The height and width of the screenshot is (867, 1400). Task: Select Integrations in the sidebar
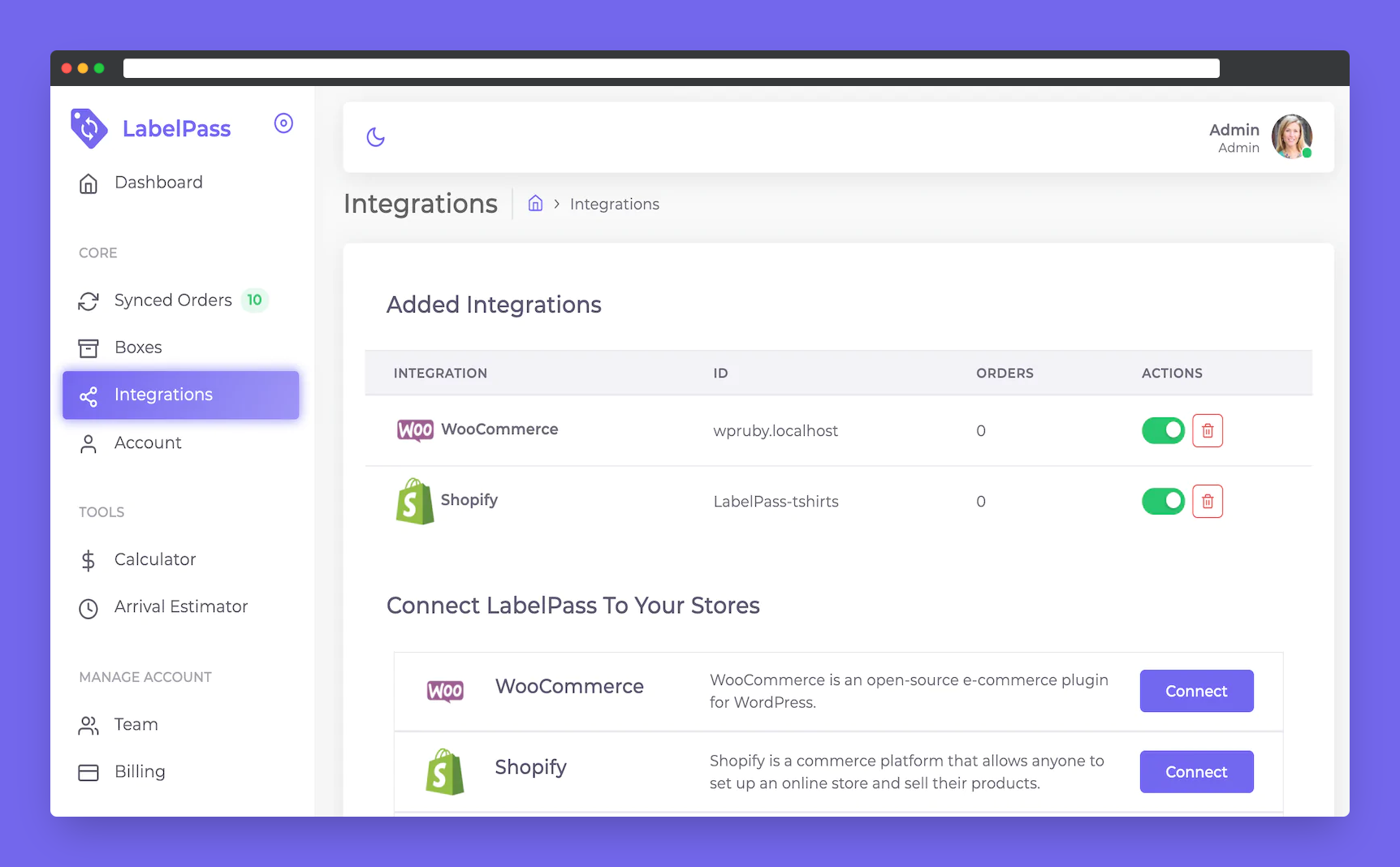(180, 395)
